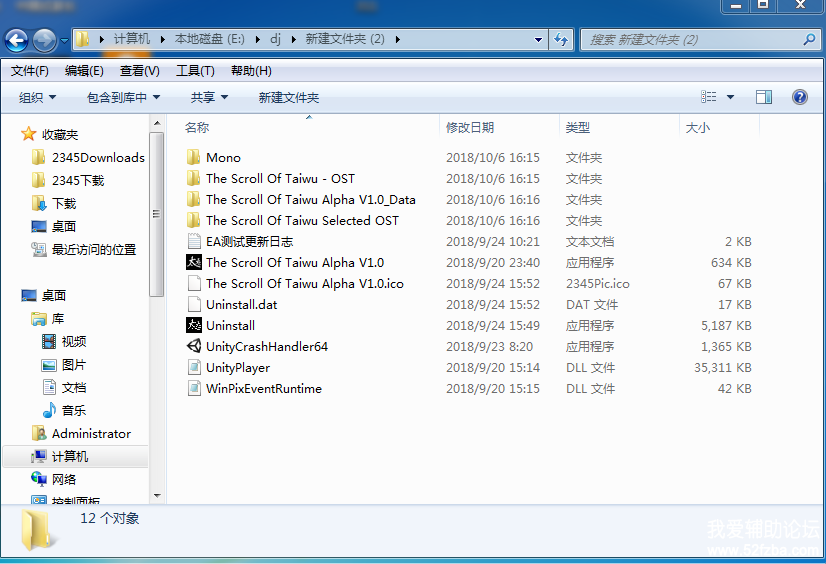Change view with the view icon
826x564 pixels.
coord(709,97)
